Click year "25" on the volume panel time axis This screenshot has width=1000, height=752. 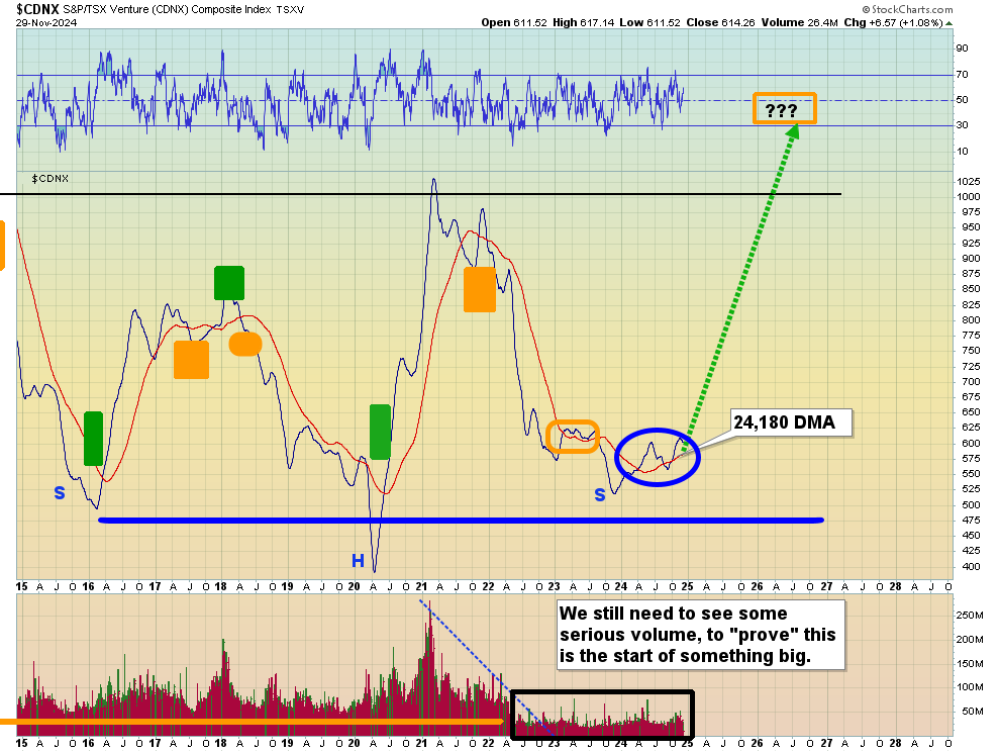coord(687,743)
